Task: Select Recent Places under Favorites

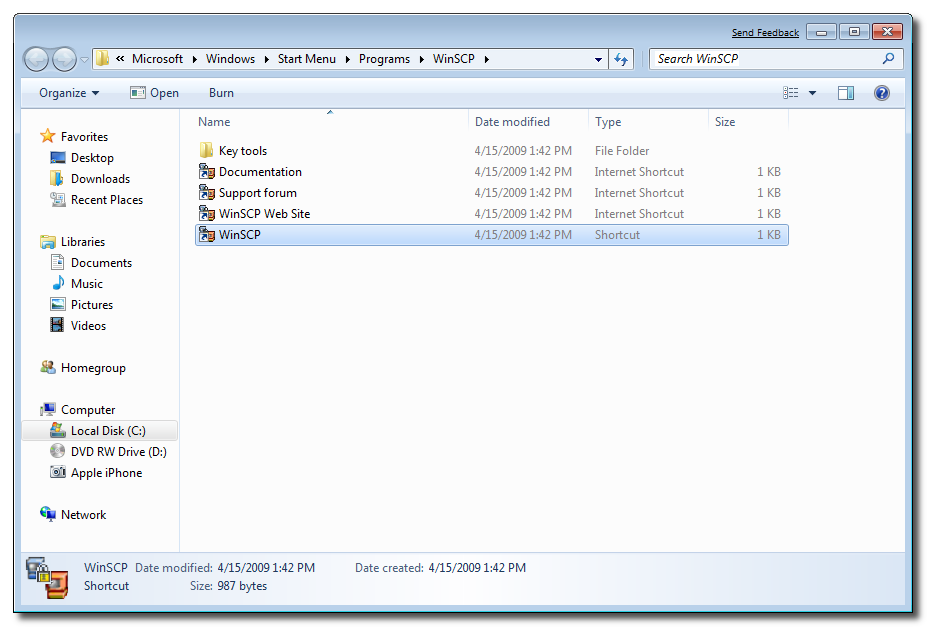Action: tap(107, 200)
